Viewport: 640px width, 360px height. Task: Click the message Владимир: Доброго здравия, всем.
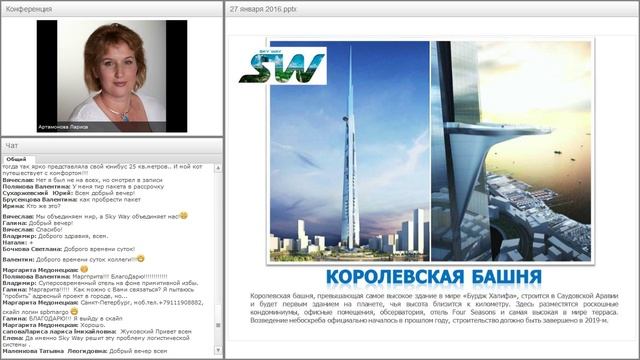tap(56, 236)
